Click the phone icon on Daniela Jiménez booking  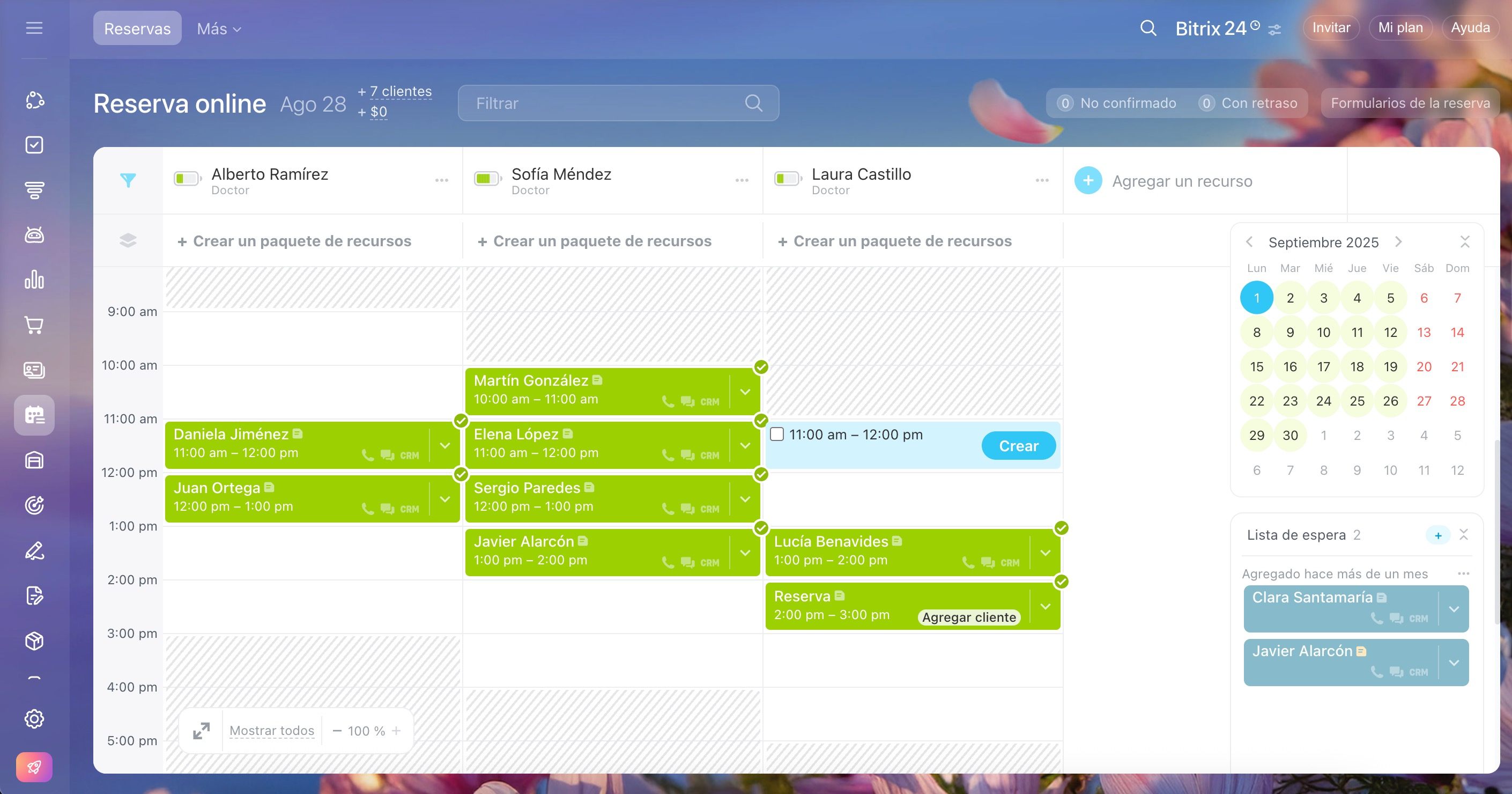point(367,455)
